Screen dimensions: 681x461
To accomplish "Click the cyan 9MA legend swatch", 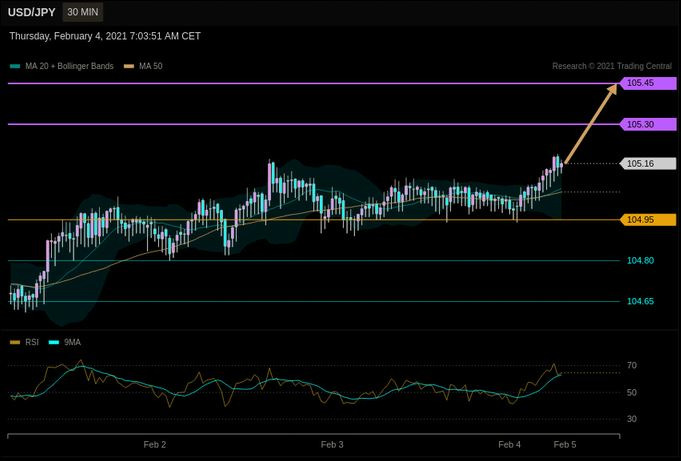I will coord(54,343).
